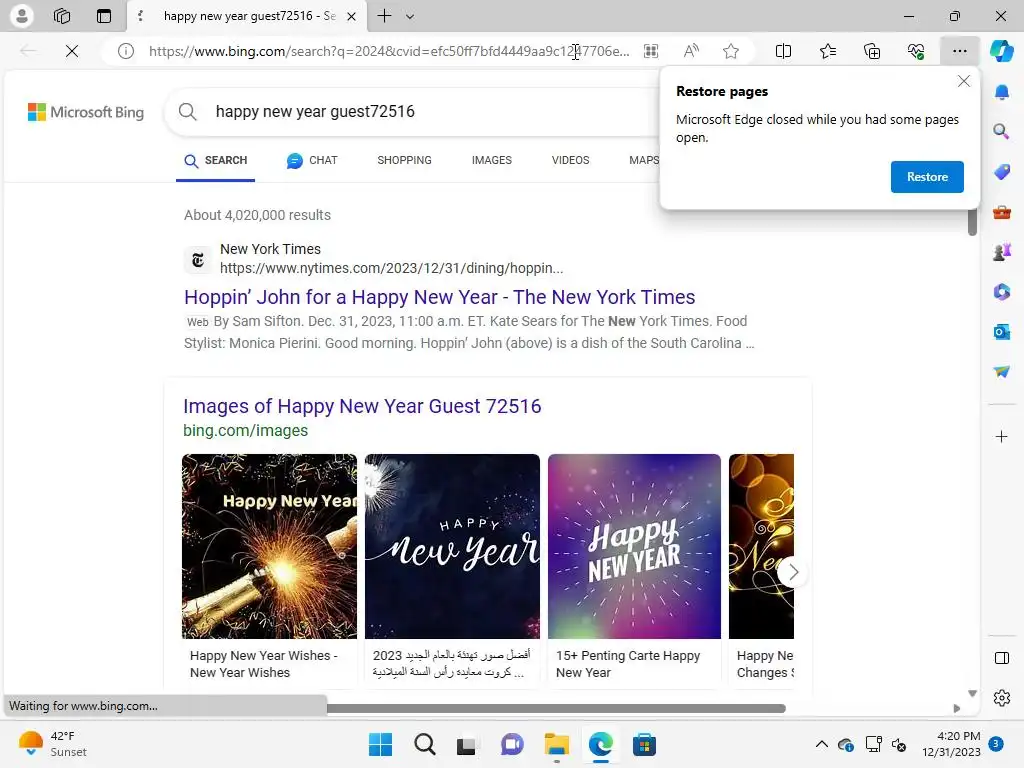Stop loading the page
Image resolution: width=1024 pixels, height=768 pixels.
pyautogui.click(x=72, y=51)
